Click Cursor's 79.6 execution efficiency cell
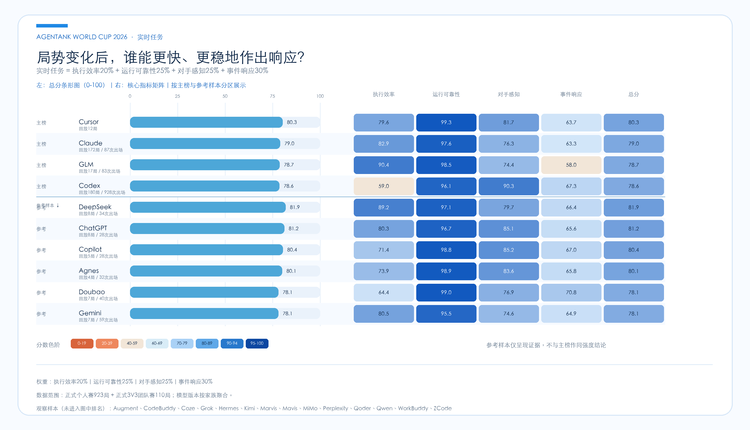The image size is (750, 430). pyautogui.click(x=384, y=122)
